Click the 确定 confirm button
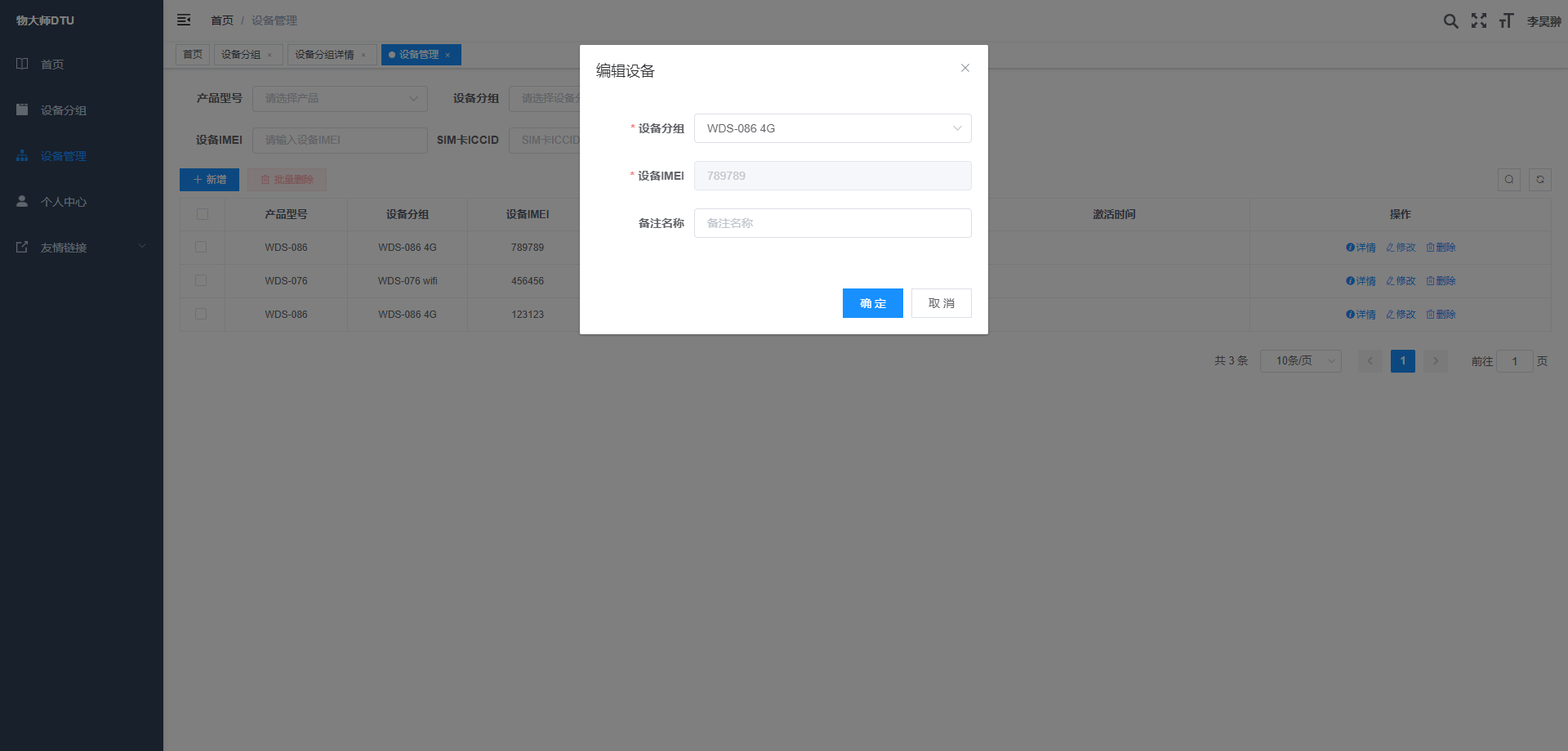1568x751 pixels. point(872,303)
